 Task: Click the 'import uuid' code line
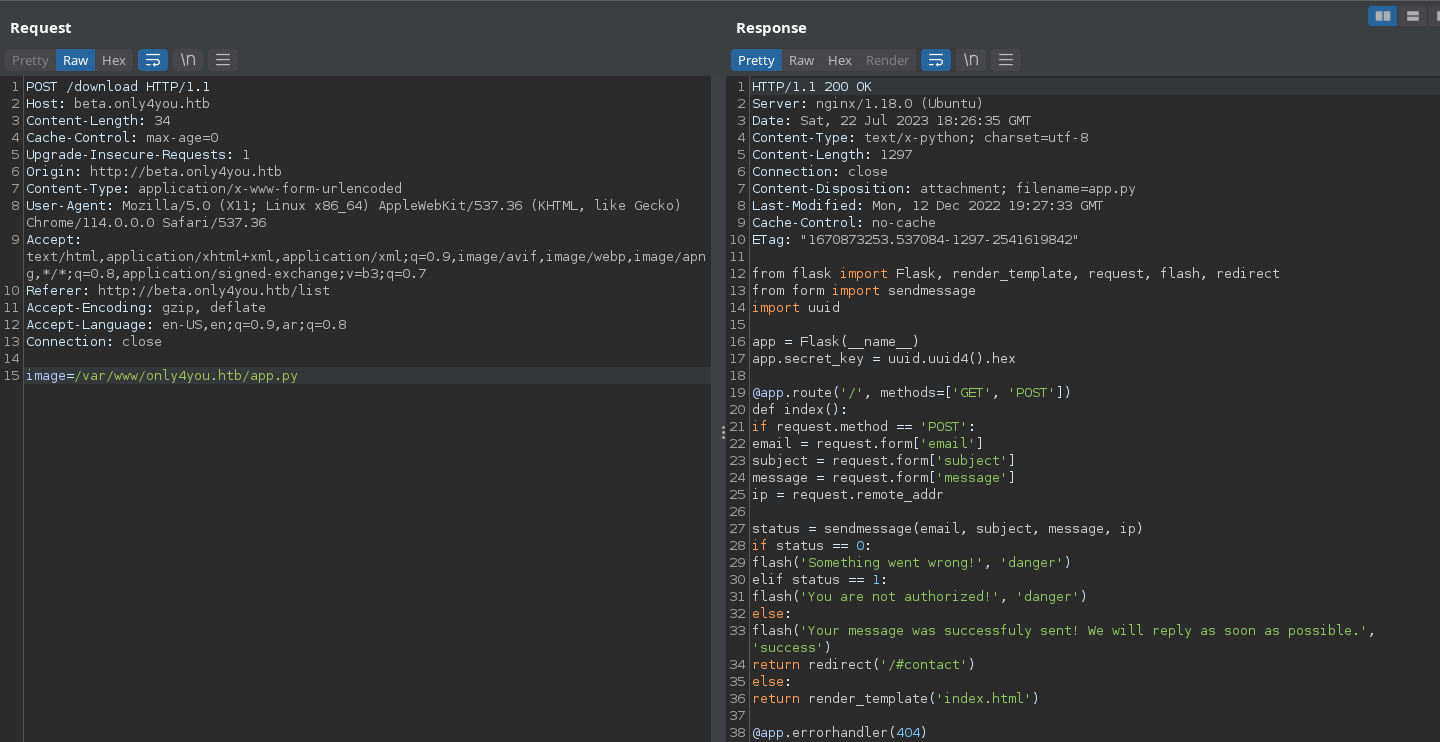click(796, 308)
